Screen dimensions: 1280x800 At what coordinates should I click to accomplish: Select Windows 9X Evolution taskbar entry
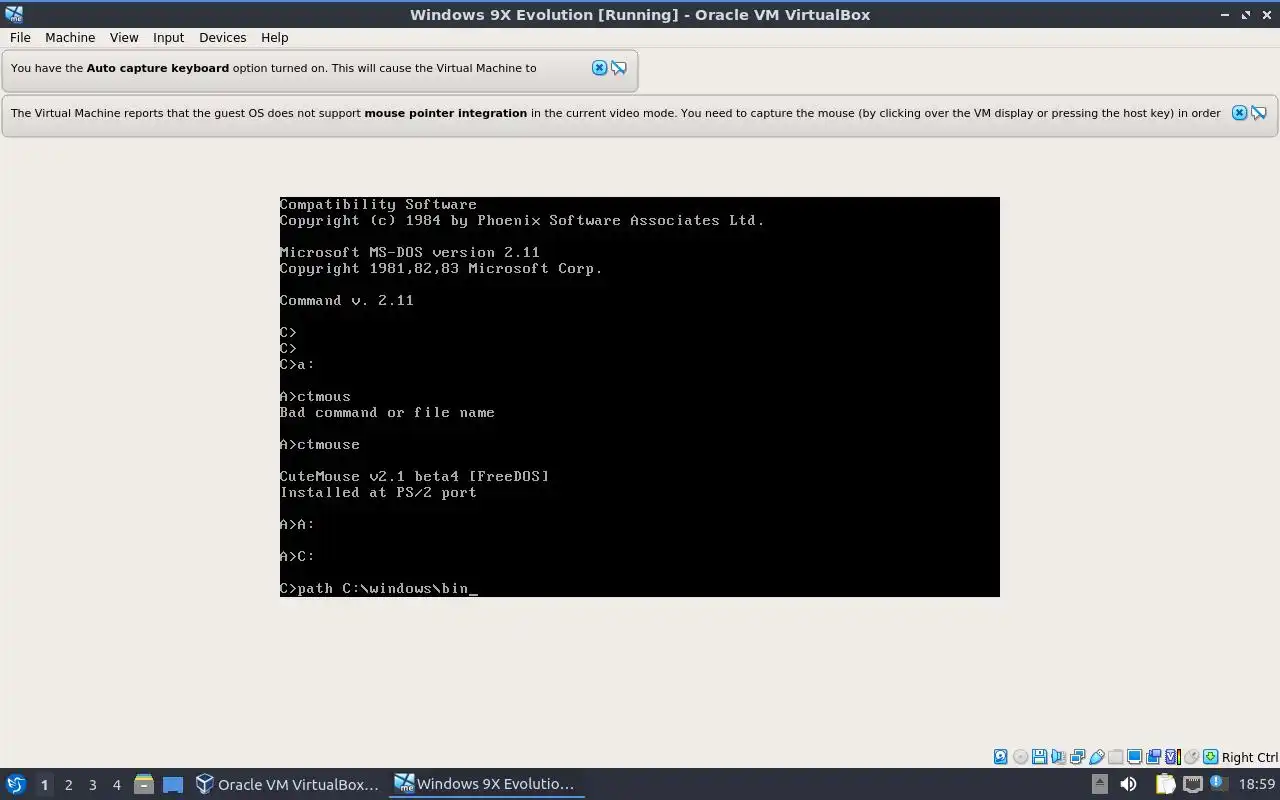point(486,784)
